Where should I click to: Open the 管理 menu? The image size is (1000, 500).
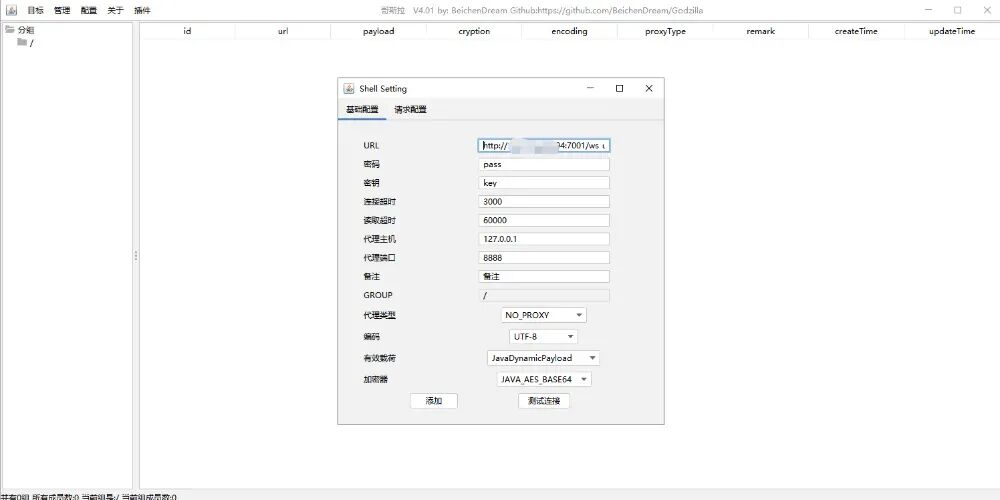click(62, 10)
